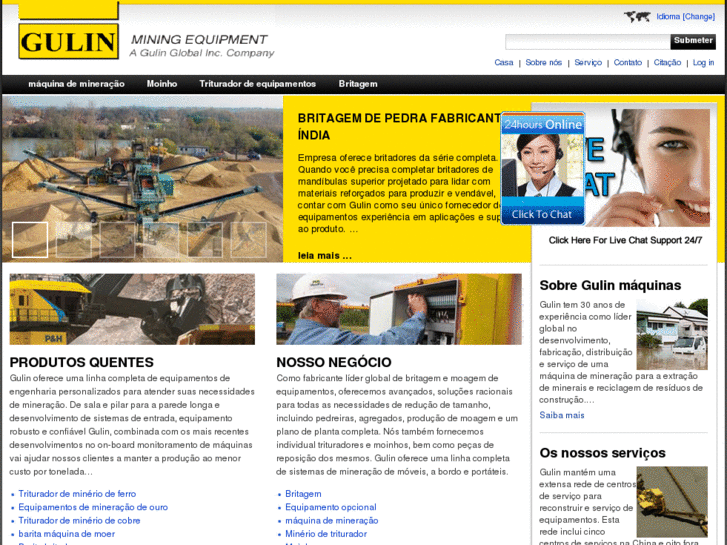Click the Log in link
The width and height of the screenshot is (727, 545).
tap(703, 63)
